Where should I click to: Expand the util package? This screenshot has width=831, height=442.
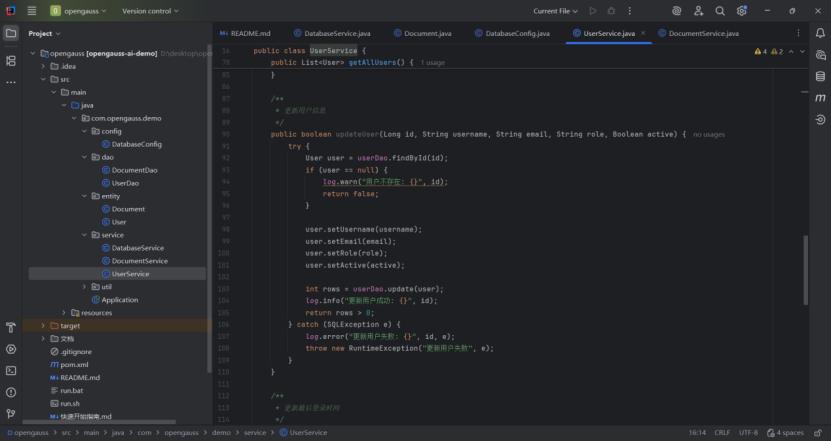84,287
